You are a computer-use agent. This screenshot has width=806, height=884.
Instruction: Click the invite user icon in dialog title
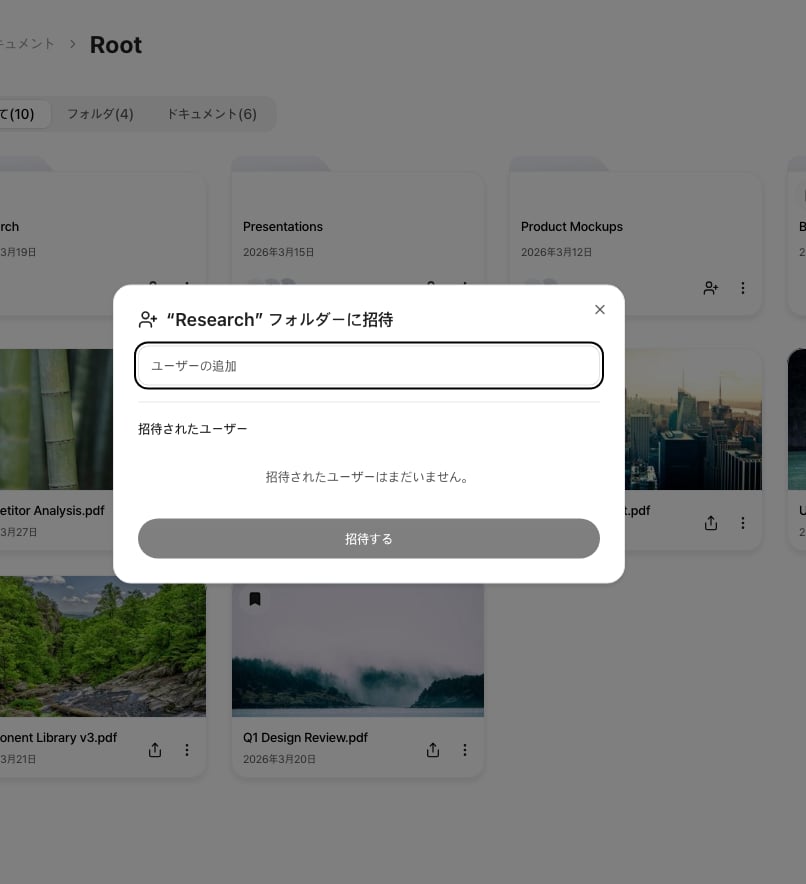[148, 320]
